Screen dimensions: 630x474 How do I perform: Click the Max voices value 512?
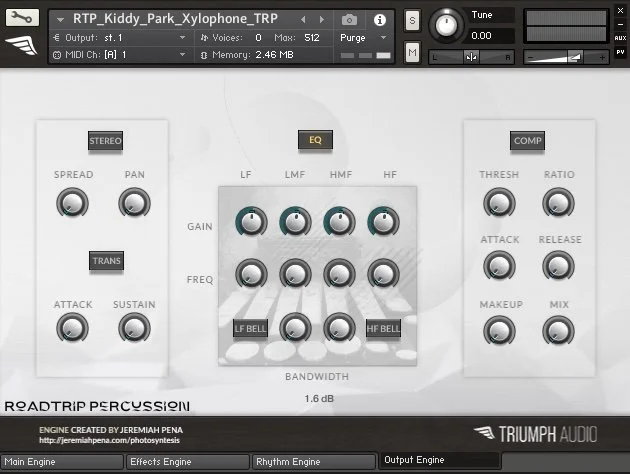coord(312,38)
